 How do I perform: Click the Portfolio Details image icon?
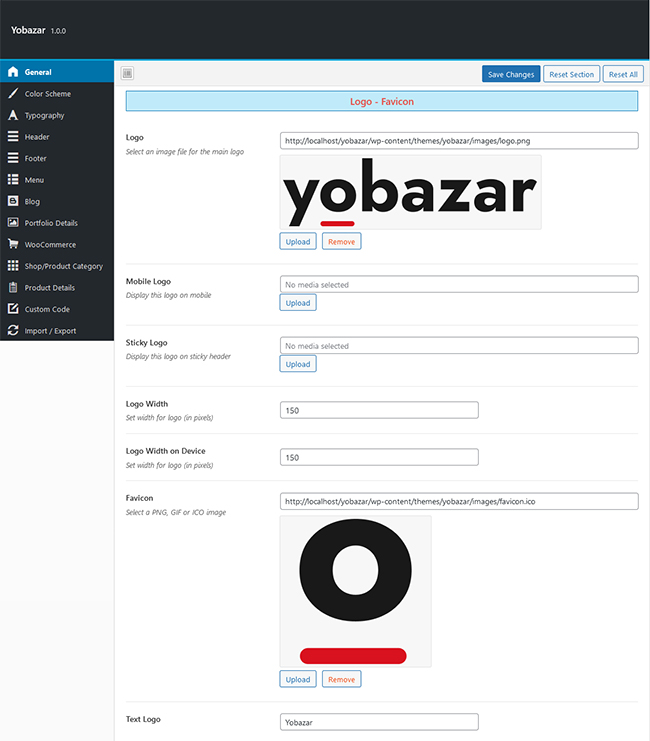click(13, 223)
